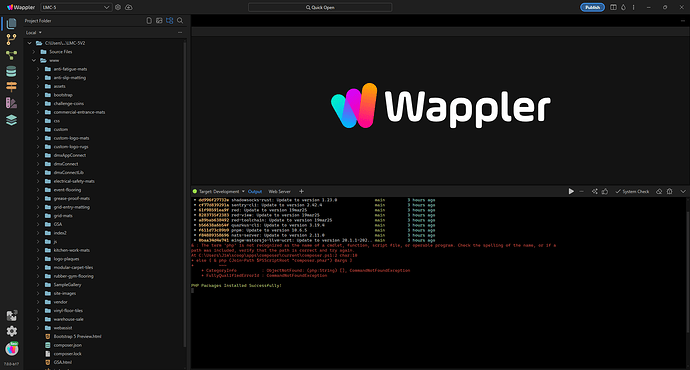Open the Theme Manager sidebar icon
The image size is (690, 370).
pos(11,103)
